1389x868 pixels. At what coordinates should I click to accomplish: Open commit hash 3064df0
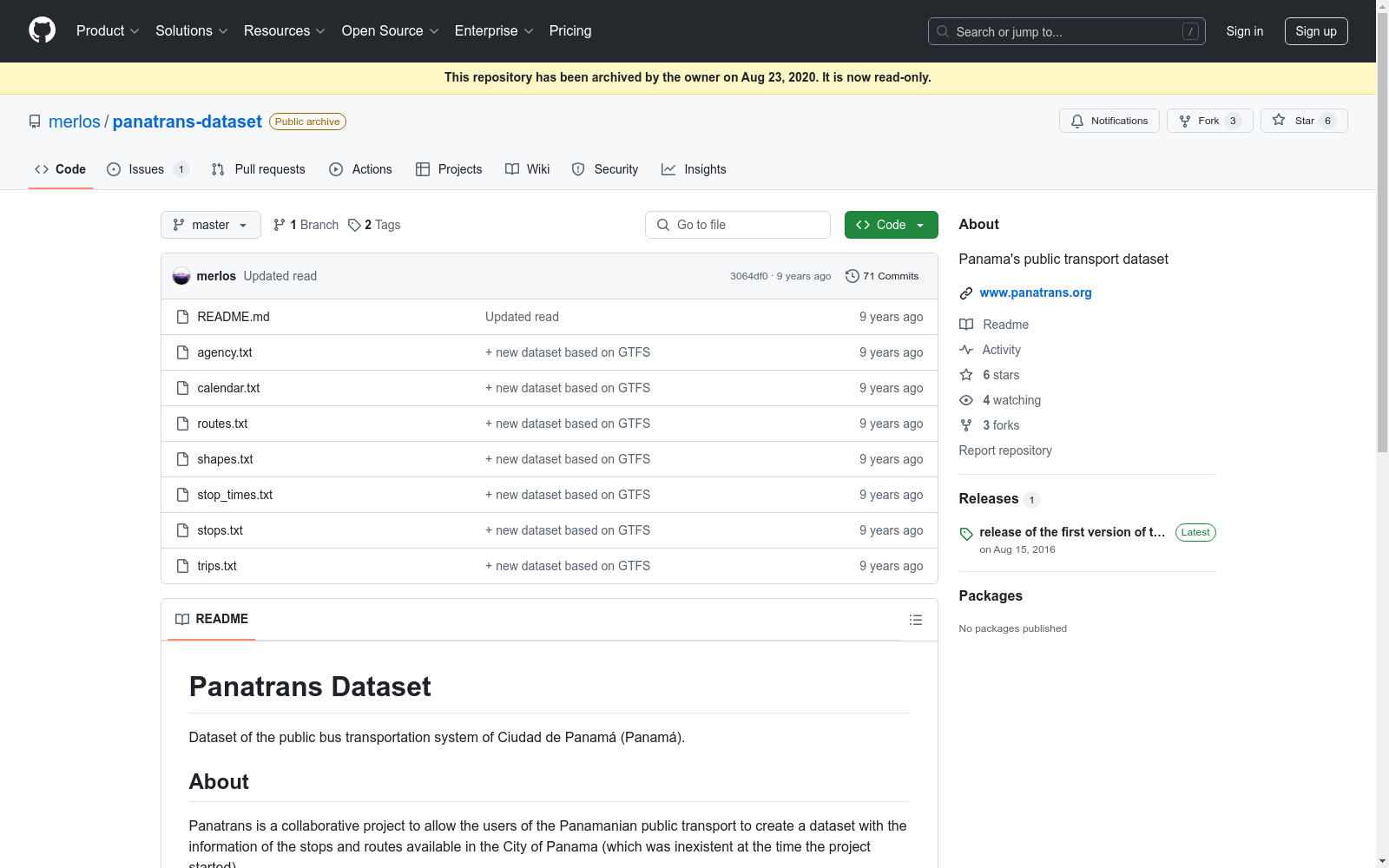point(749,276)
